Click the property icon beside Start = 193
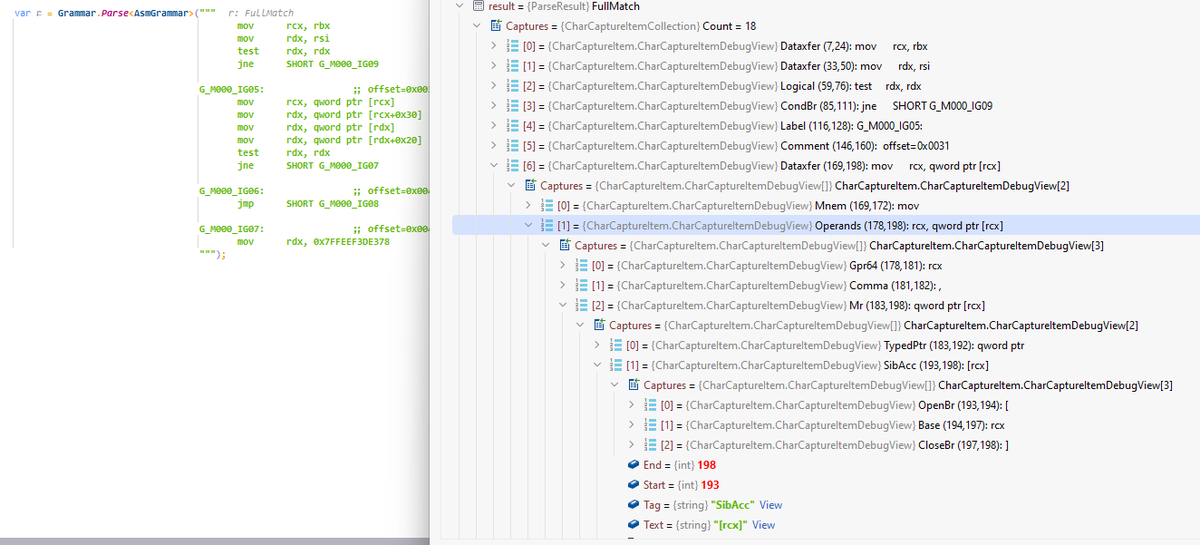The height and width of the screenshot is (545, 1200). (633, 485)
